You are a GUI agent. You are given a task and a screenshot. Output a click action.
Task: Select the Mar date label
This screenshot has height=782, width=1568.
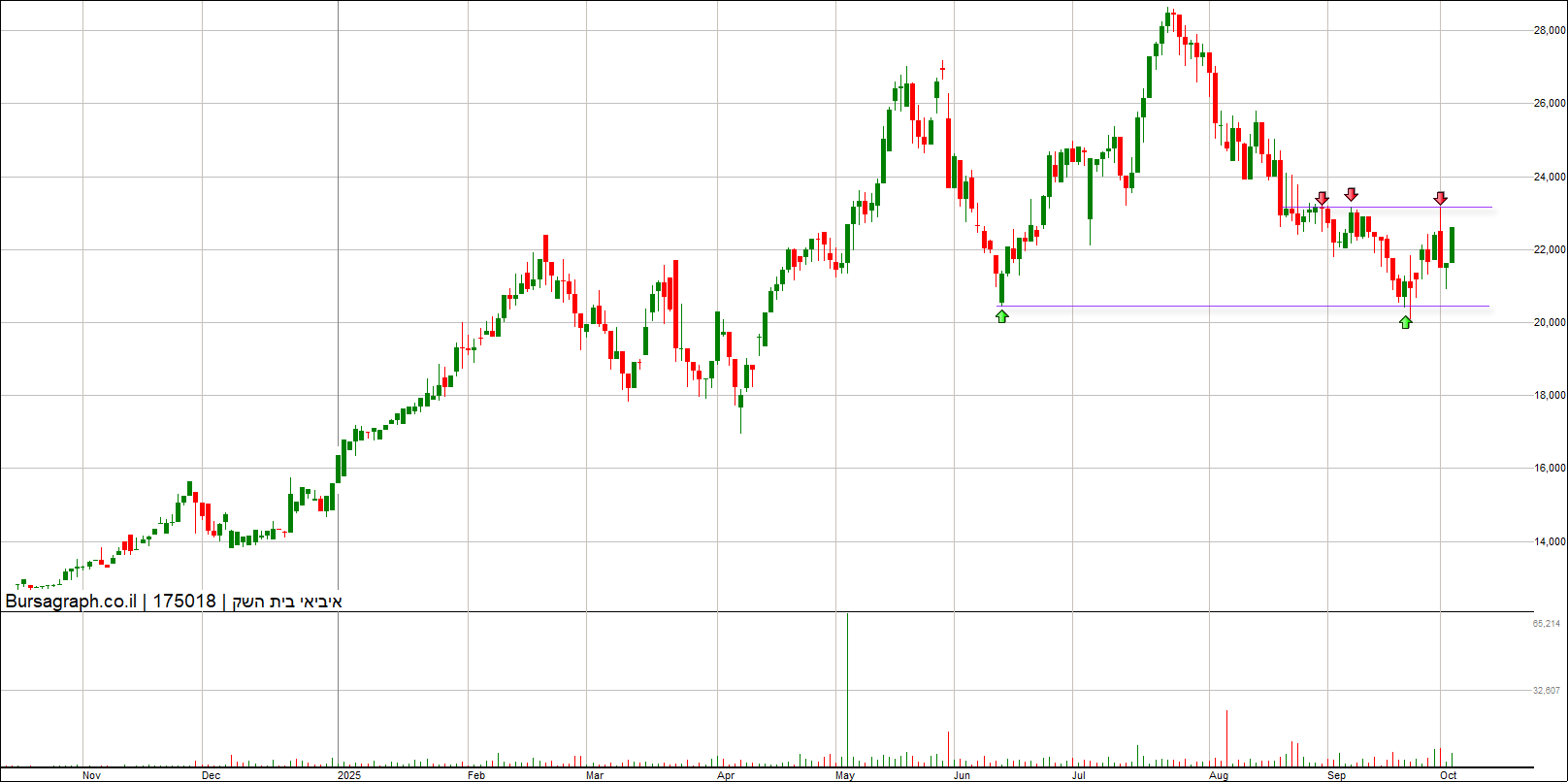click(x=595, y=775)
